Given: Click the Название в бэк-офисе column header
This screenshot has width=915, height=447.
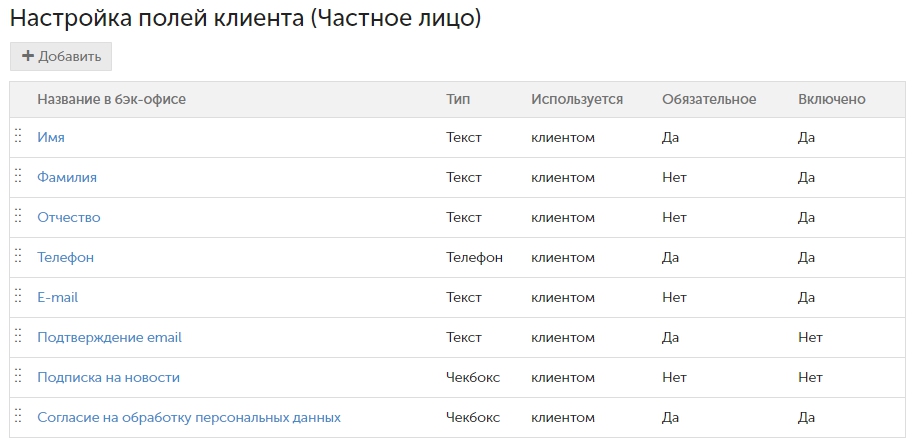Looking at the screenshot, I should pyautogui.click(x=111, y=99).
